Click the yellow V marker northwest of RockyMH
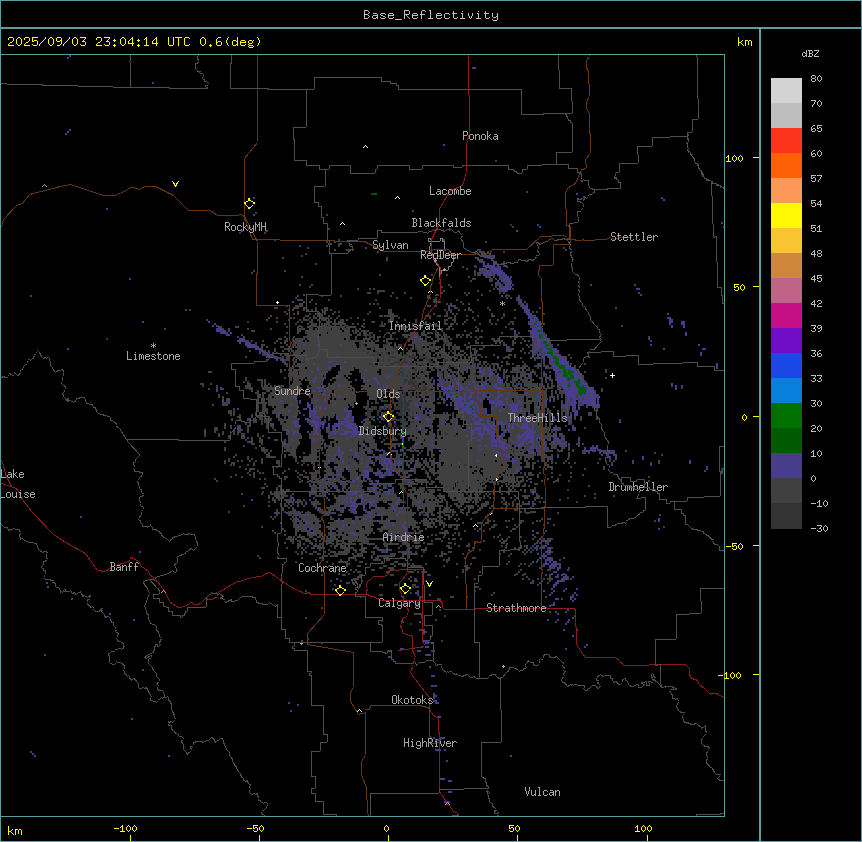 (175, 184)
